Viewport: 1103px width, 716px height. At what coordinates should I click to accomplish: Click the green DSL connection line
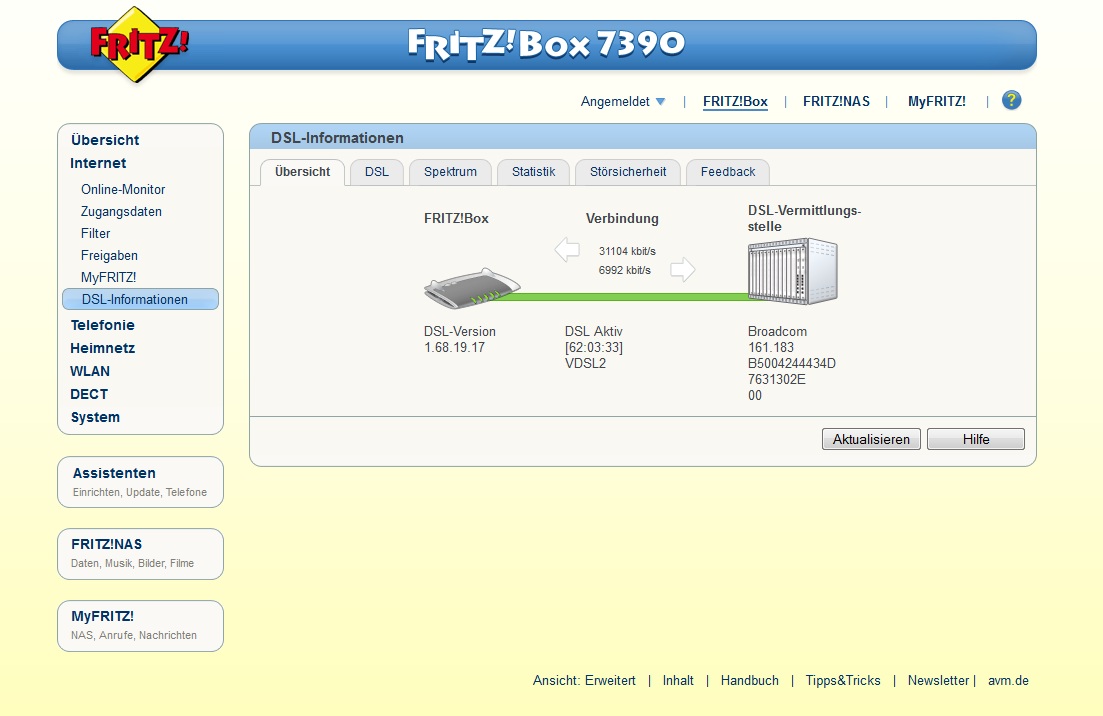(625, 297)
